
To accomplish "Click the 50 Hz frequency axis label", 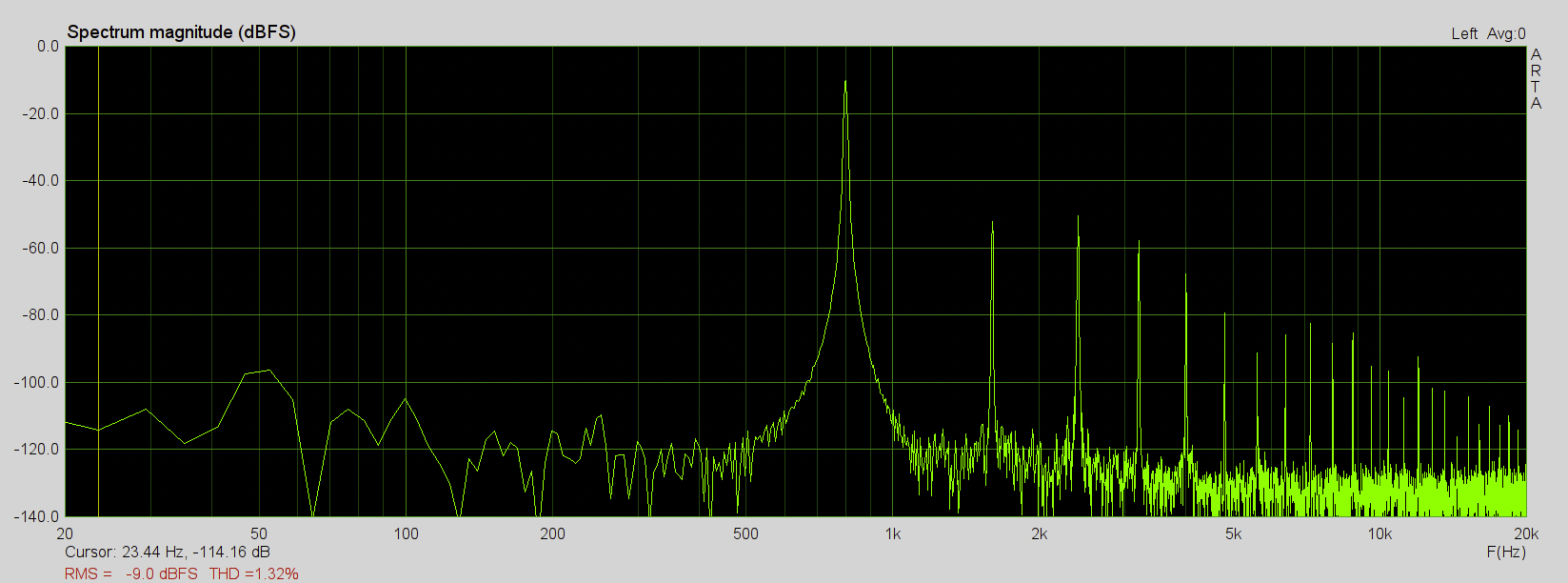I will pyautogui.click(x=259, y=533).
